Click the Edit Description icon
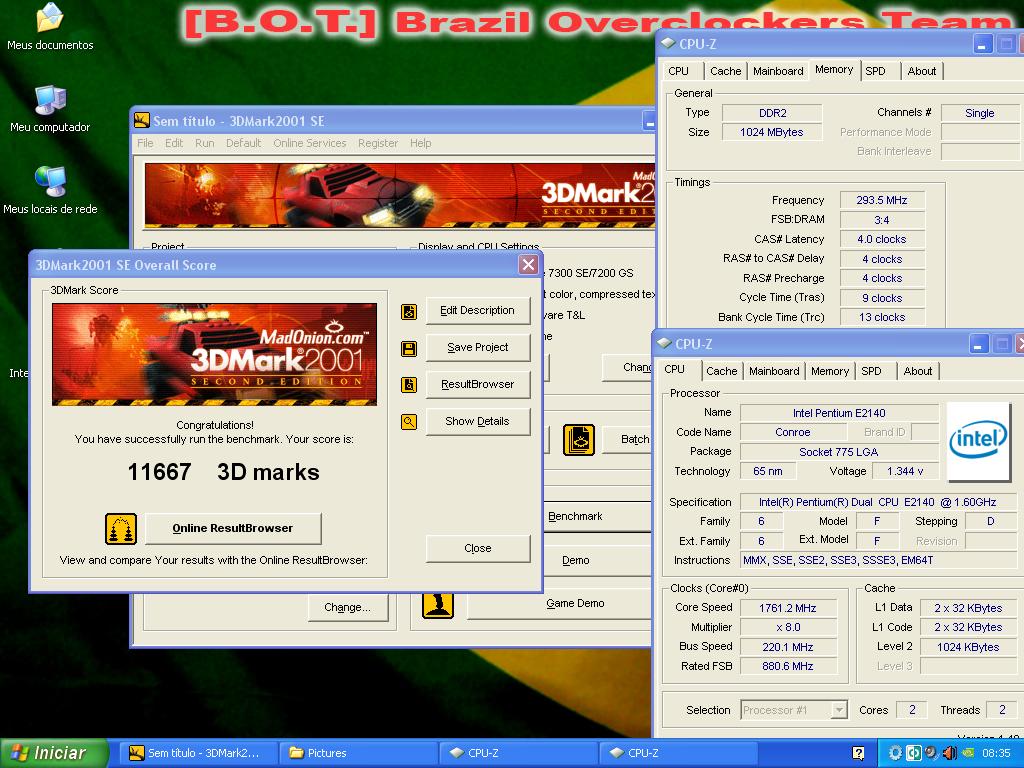Viewport: 1024px width, 768px height. coord(409,312)
